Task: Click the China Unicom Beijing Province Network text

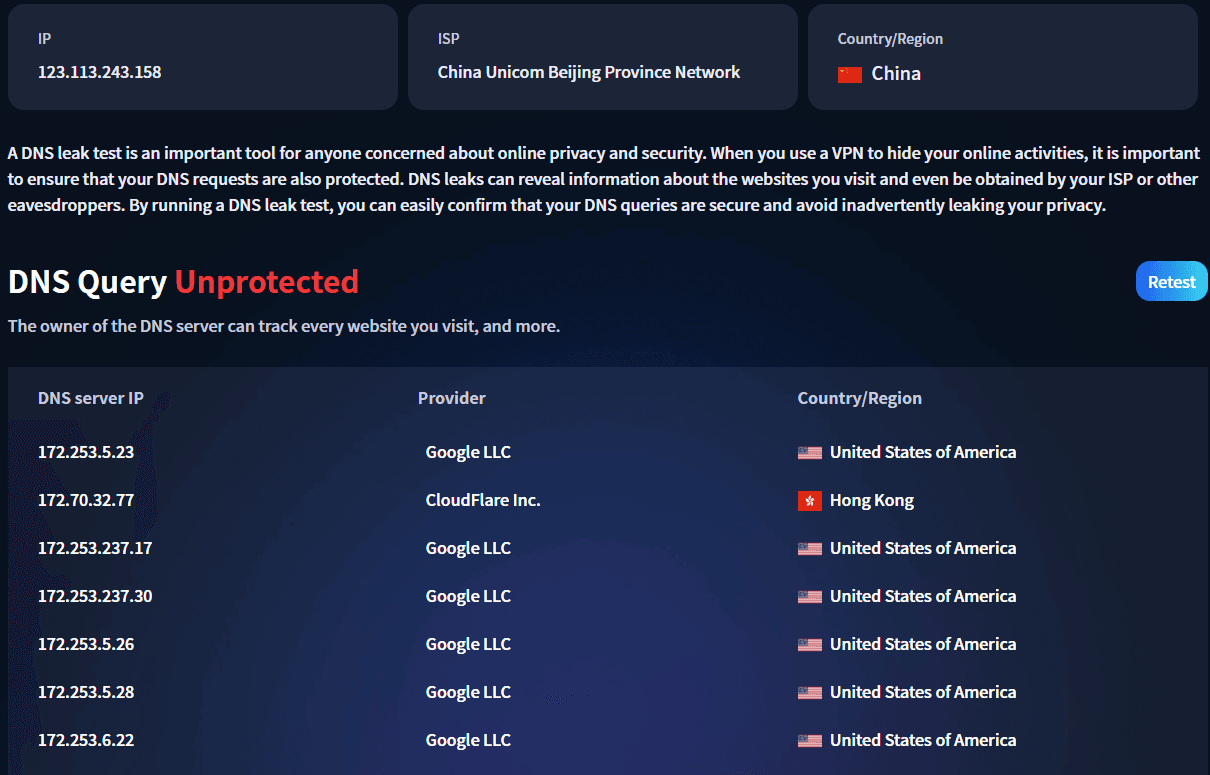Action: click(589, 72)
